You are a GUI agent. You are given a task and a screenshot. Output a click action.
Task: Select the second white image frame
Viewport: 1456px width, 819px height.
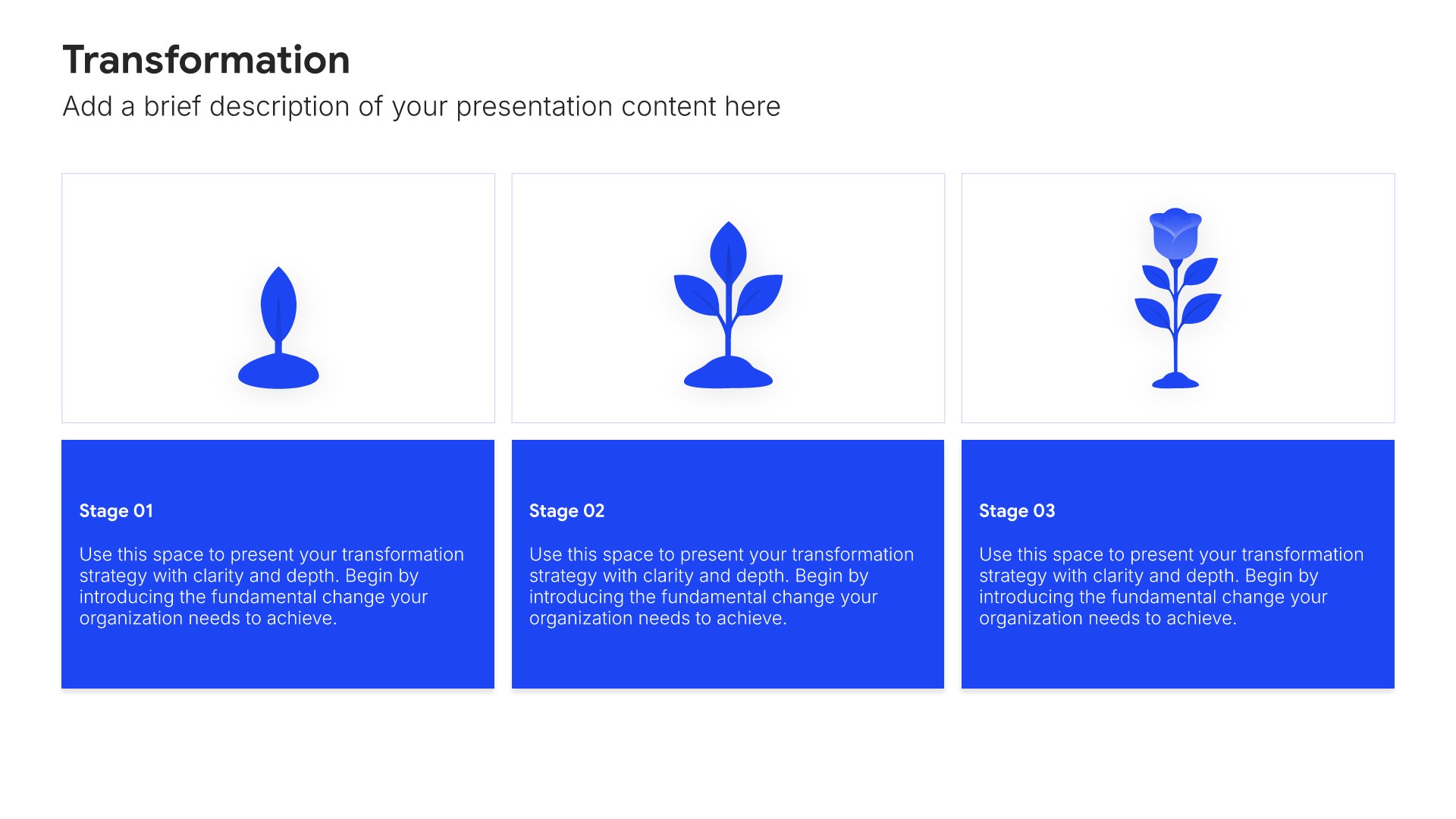pyautogui.click(x=728, y=298)
